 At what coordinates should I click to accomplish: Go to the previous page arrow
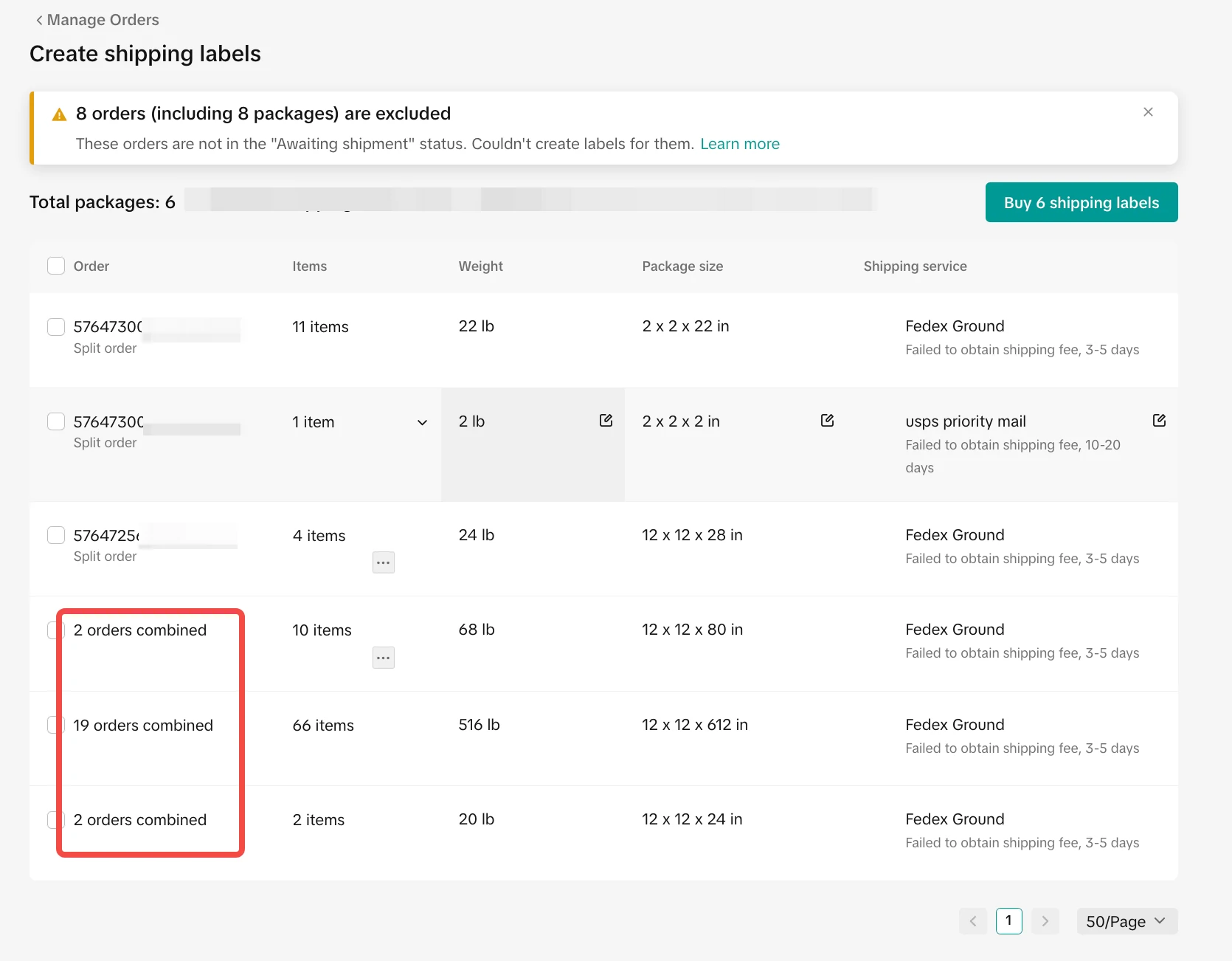point(972,921)
